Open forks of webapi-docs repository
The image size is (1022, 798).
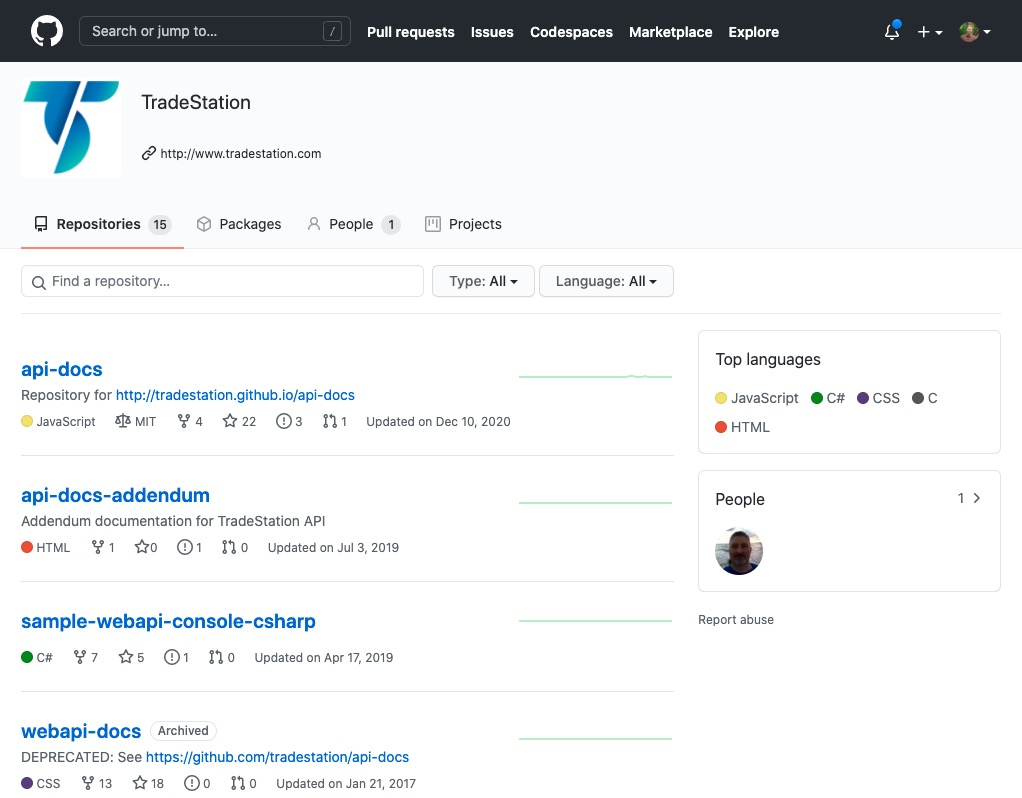pyautogui.click(x=97, y=784)
